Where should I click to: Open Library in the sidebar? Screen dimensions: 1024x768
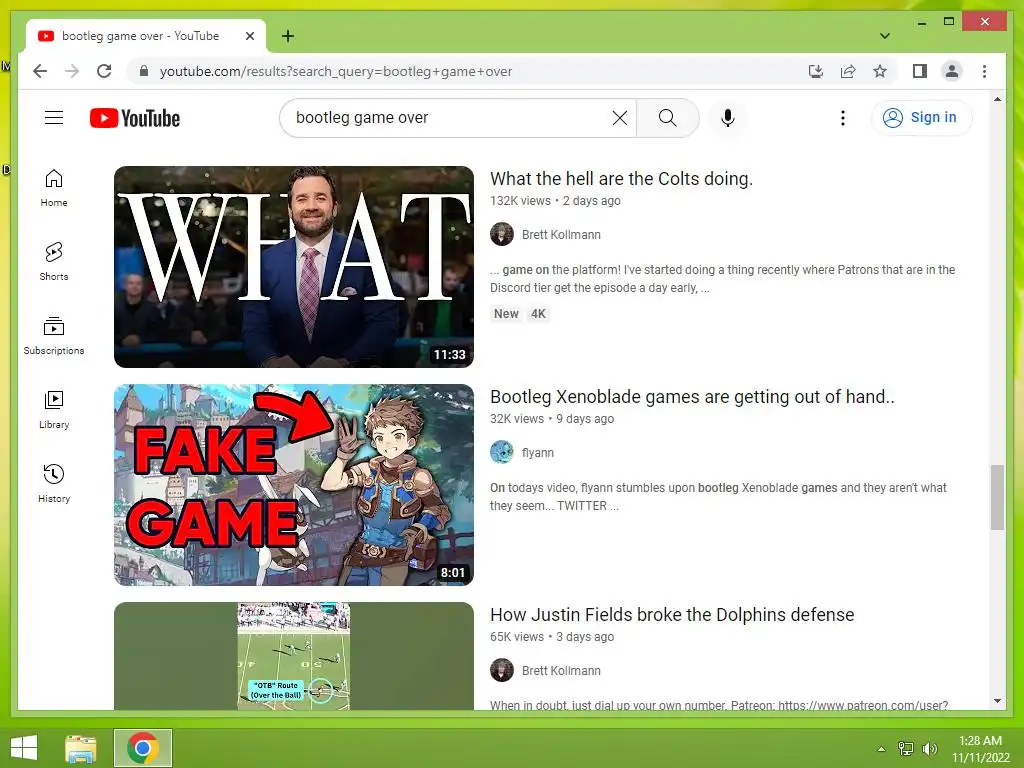54,410
